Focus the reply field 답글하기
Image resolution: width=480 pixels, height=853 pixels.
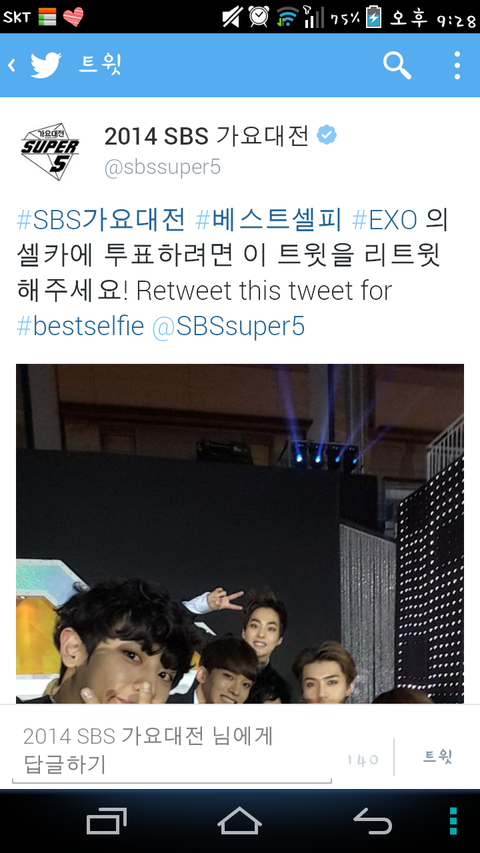coord(172,751)
